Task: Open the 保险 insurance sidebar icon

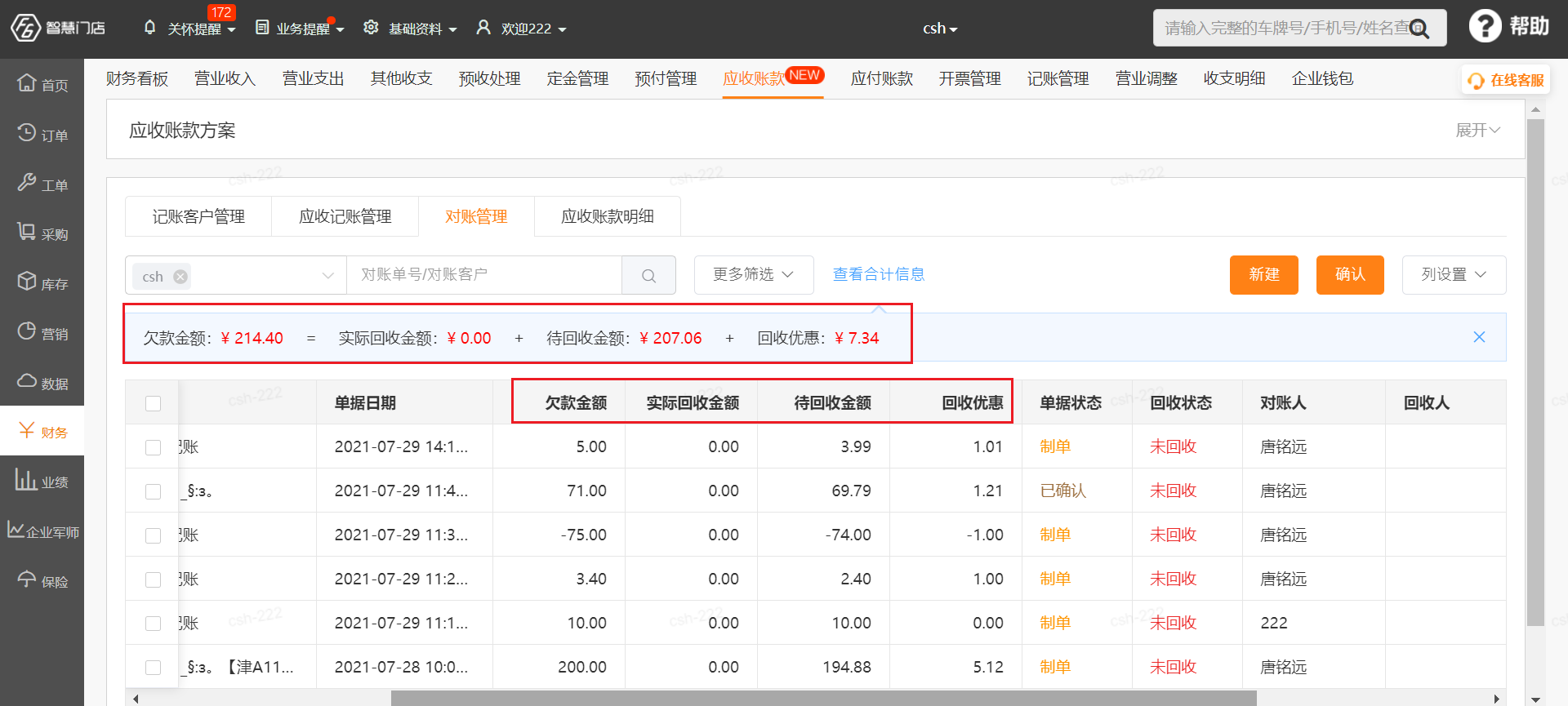Action: coord(27,579)
